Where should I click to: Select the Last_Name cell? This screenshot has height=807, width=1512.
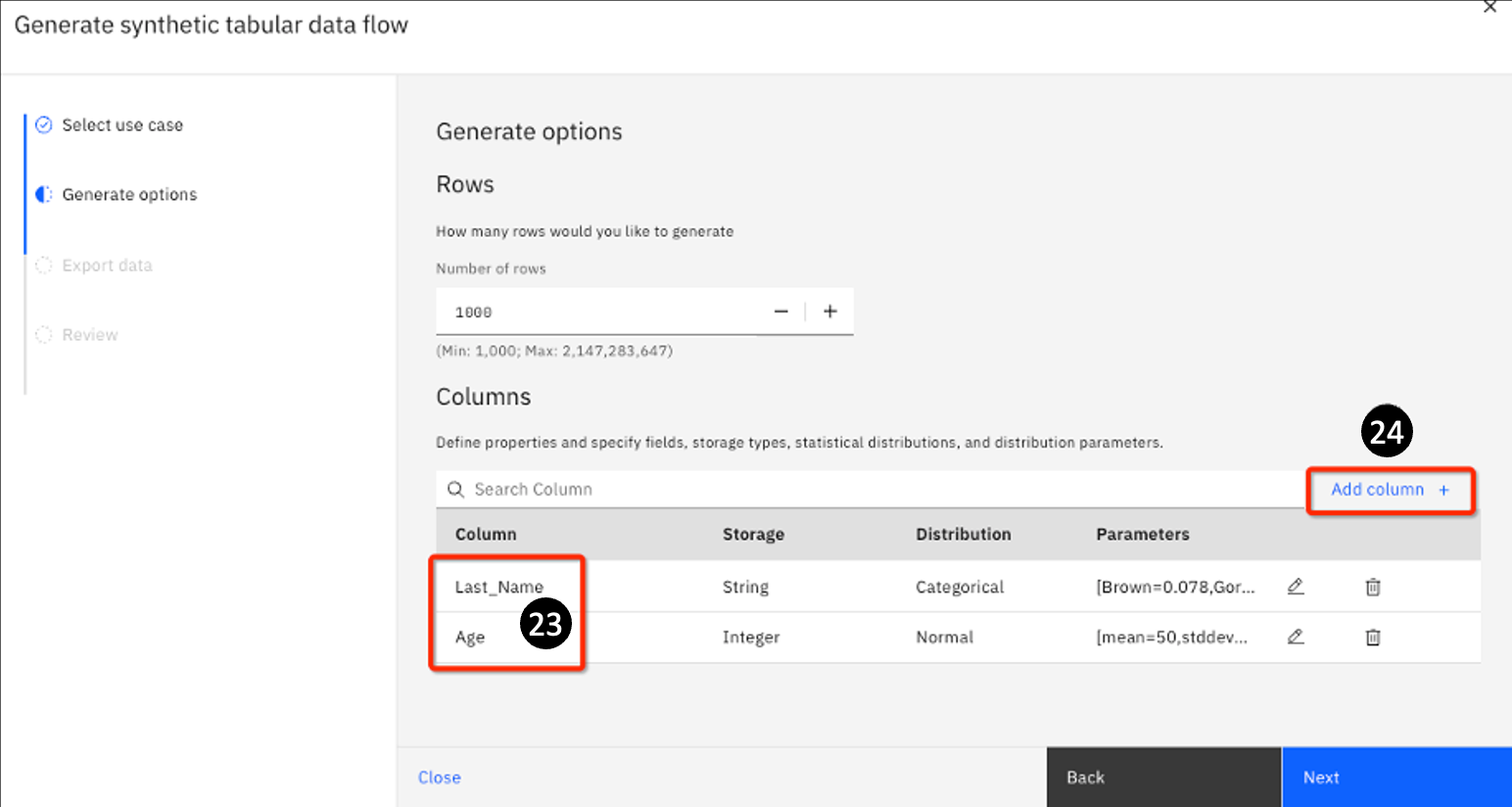498,587
